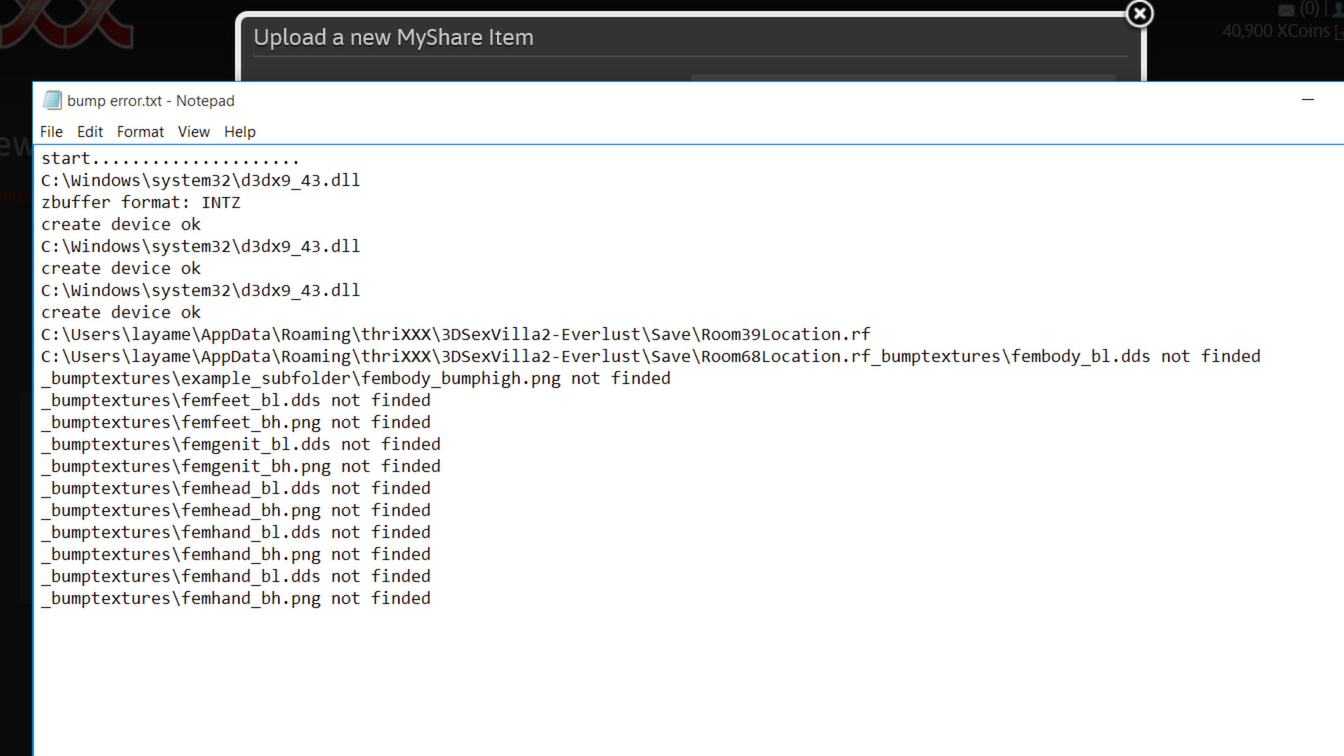Open the Help menu in Notepad

tap(240, 132)
